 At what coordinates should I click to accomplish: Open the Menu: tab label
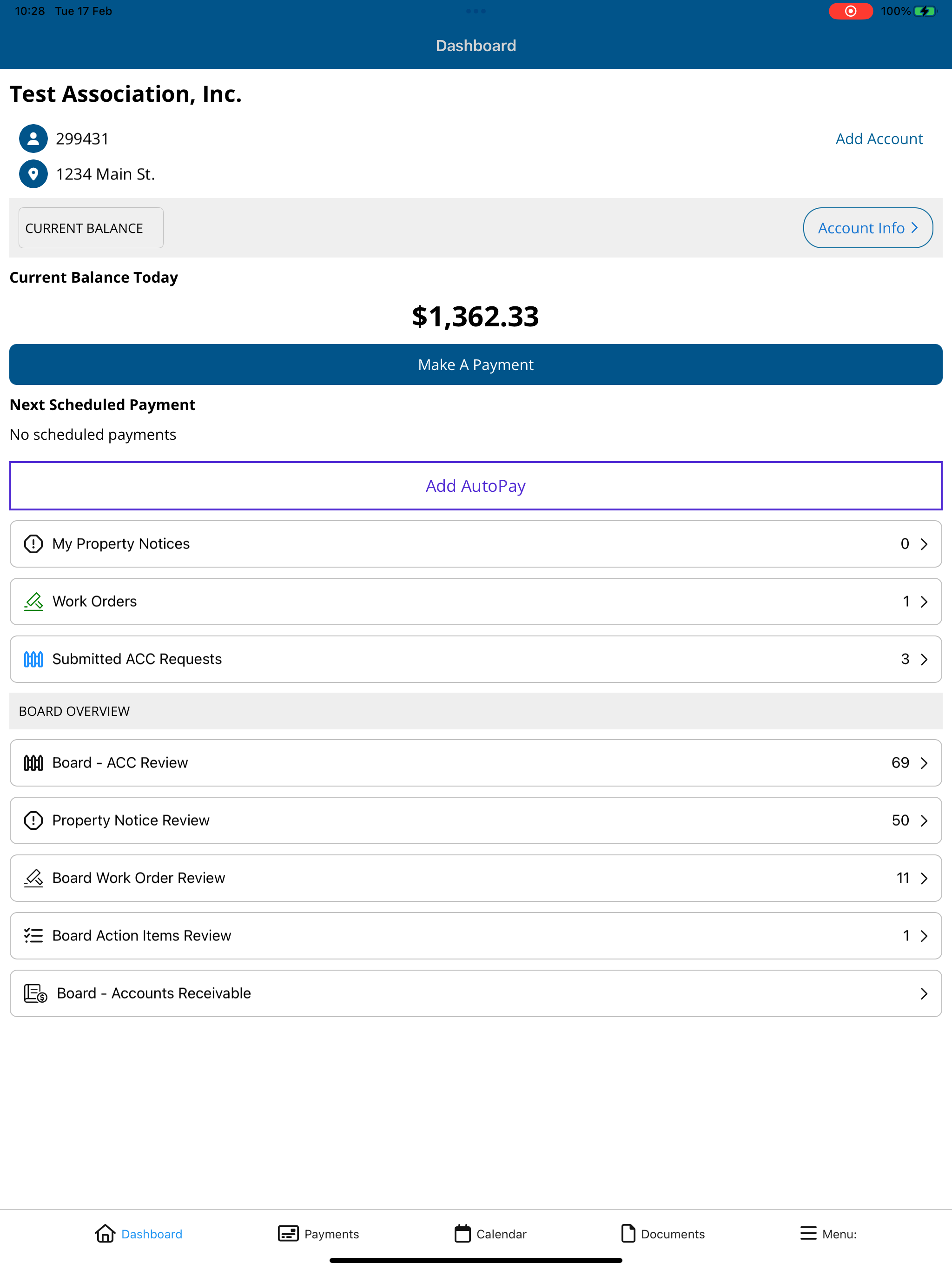tap(840, 1234)
